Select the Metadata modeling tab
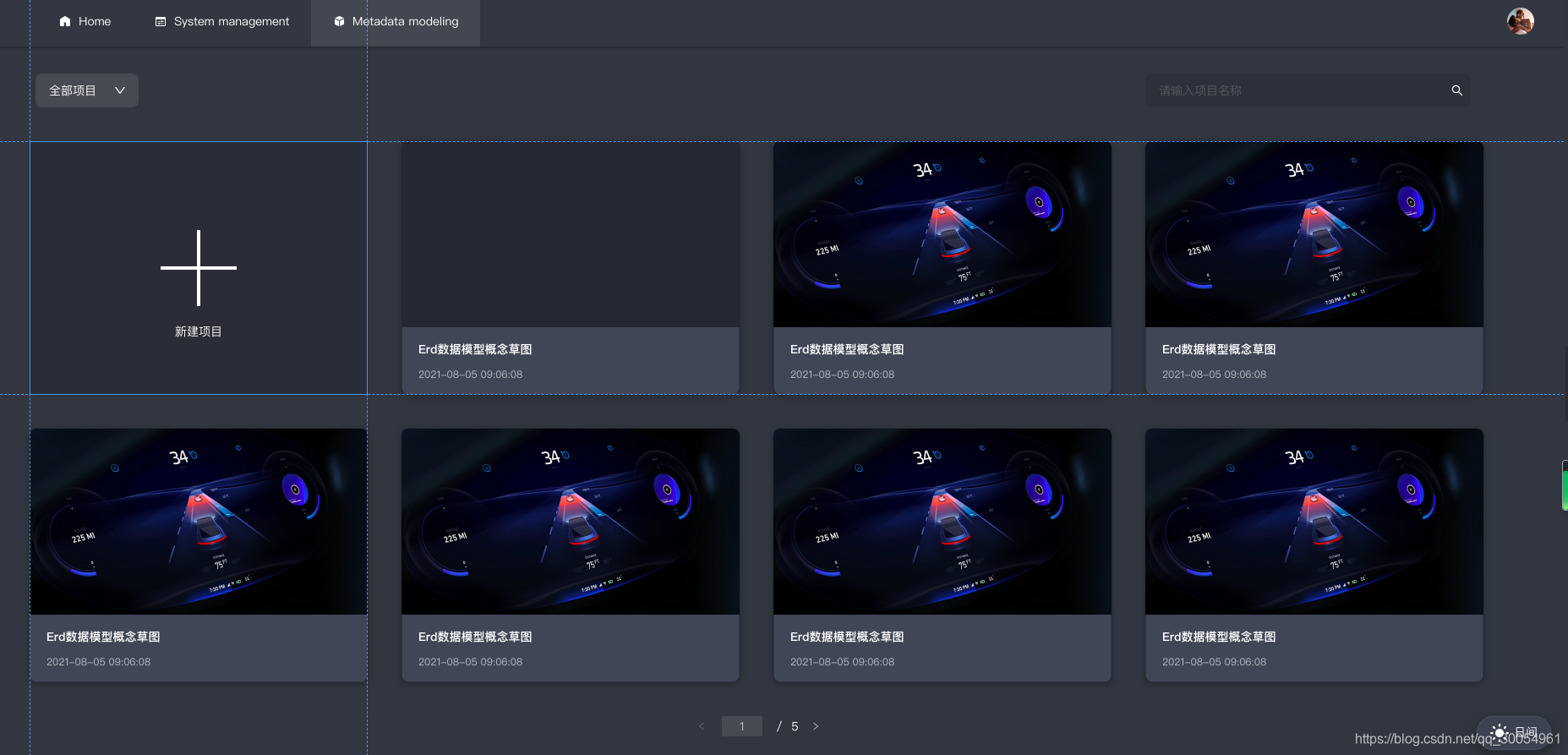This screenshot has height=755, width=1568. point(396,21)
